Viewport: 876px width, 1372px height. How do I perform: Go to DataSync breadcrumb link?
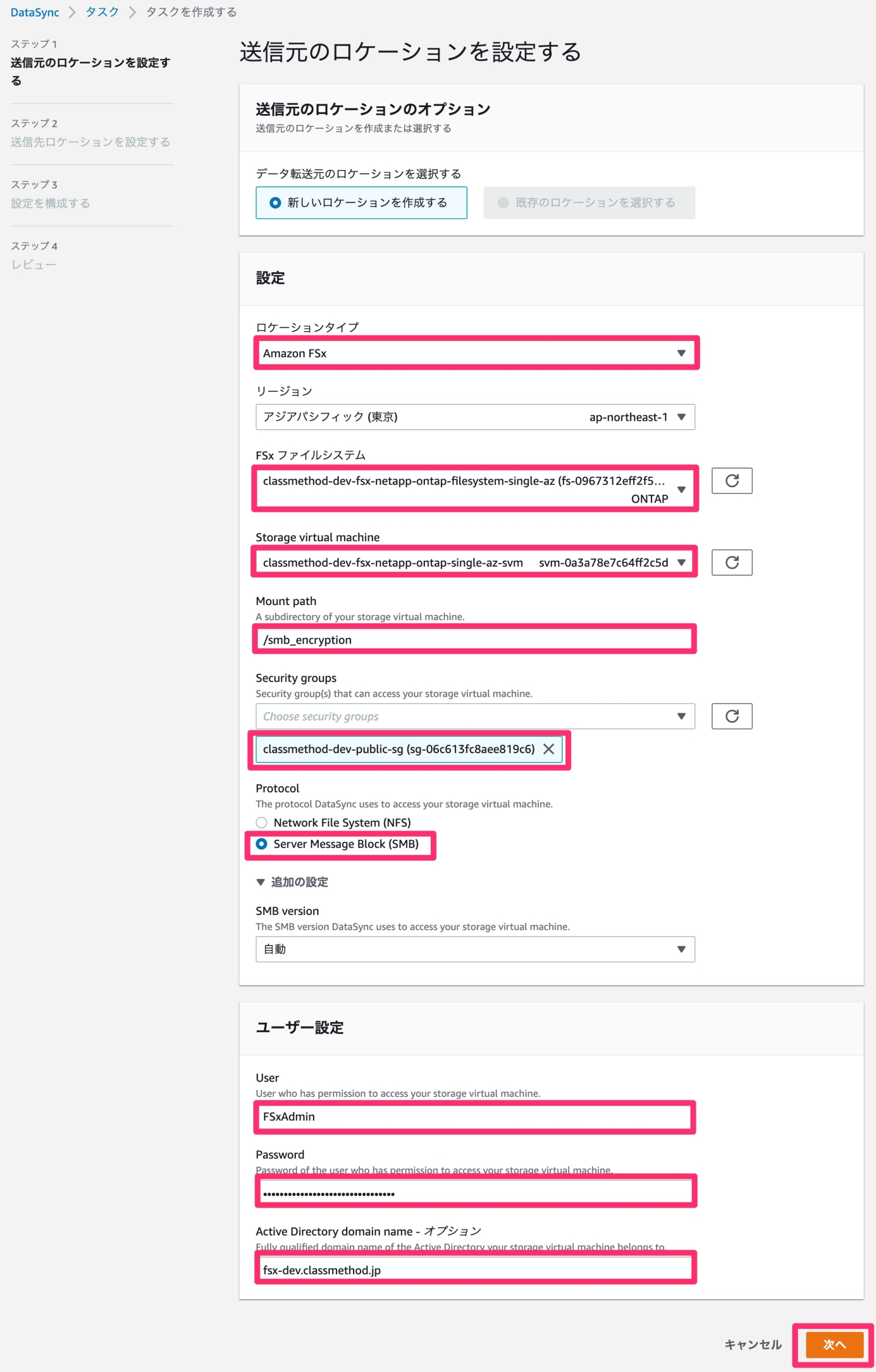35,12
